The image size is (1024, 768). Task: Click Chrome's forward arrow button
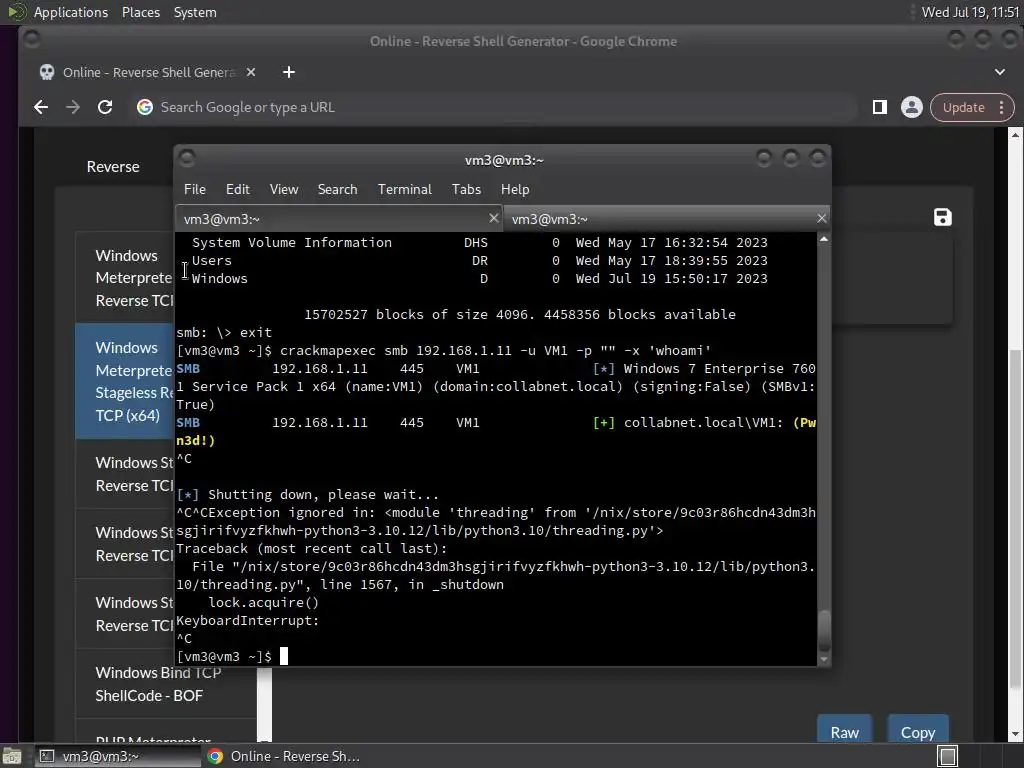click(x=72, y=107)
